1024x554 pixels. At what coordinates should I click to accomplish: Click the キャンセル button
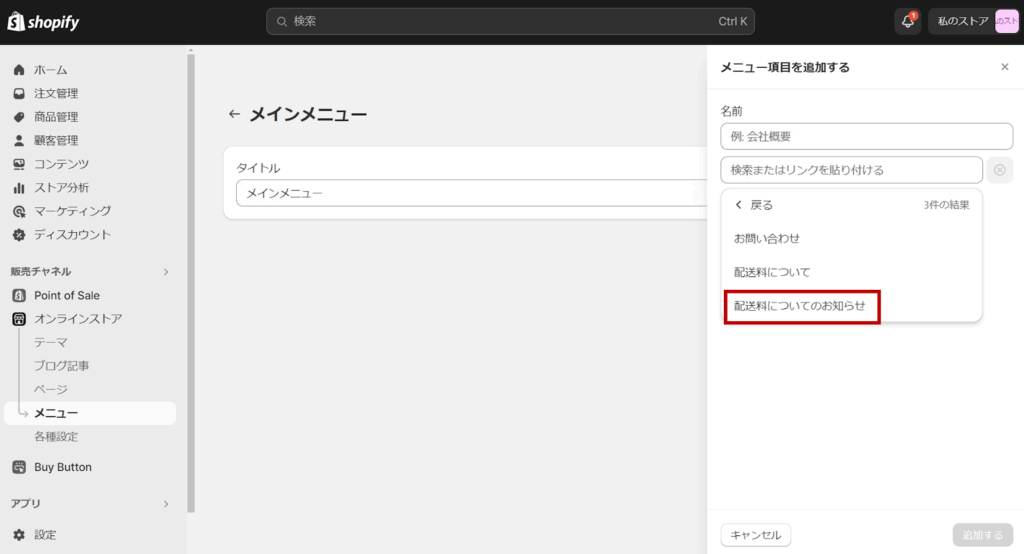click(x=756, y=535)
